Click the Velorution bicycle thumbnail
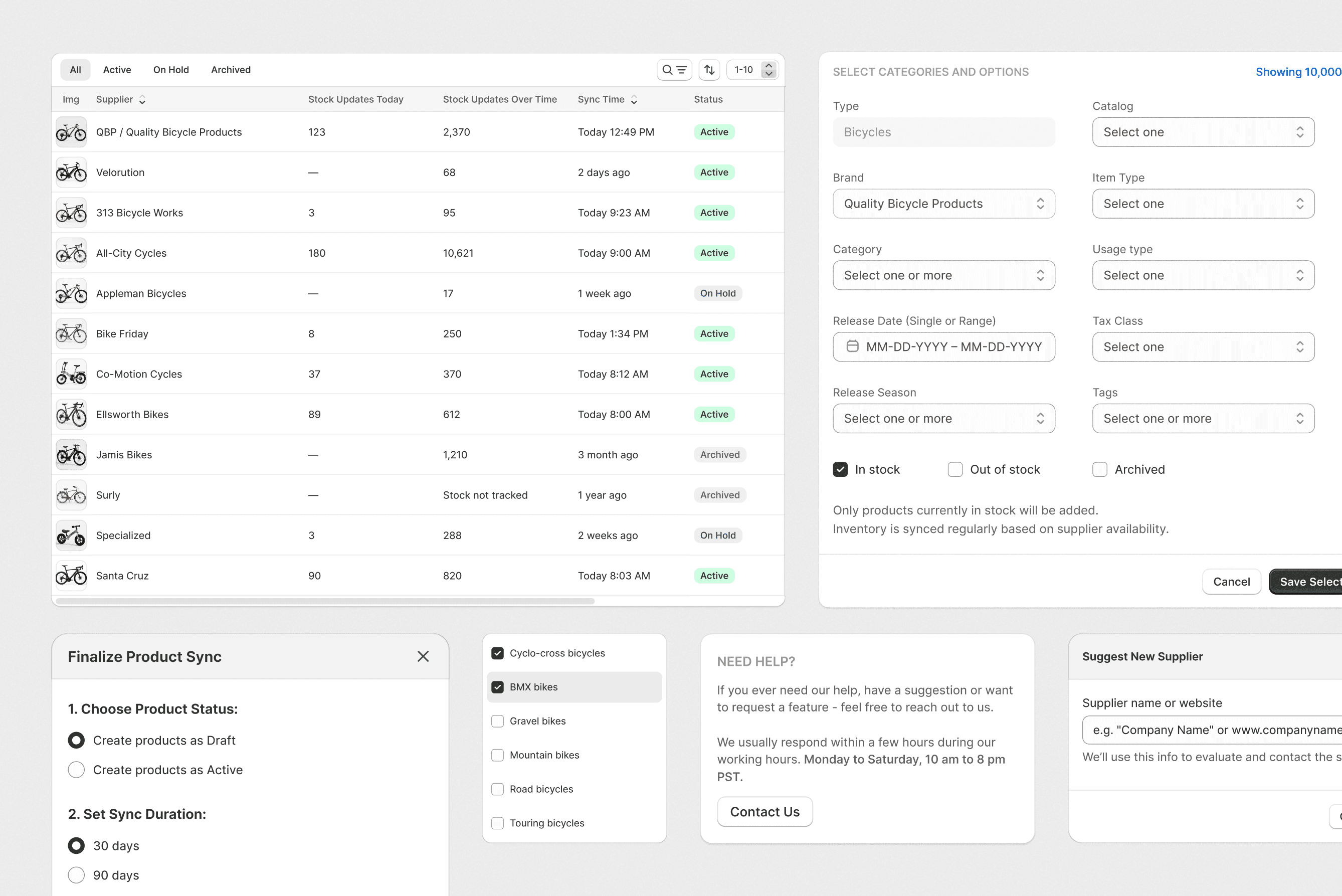Screen dimensions: 1342x896 (71, 172)
